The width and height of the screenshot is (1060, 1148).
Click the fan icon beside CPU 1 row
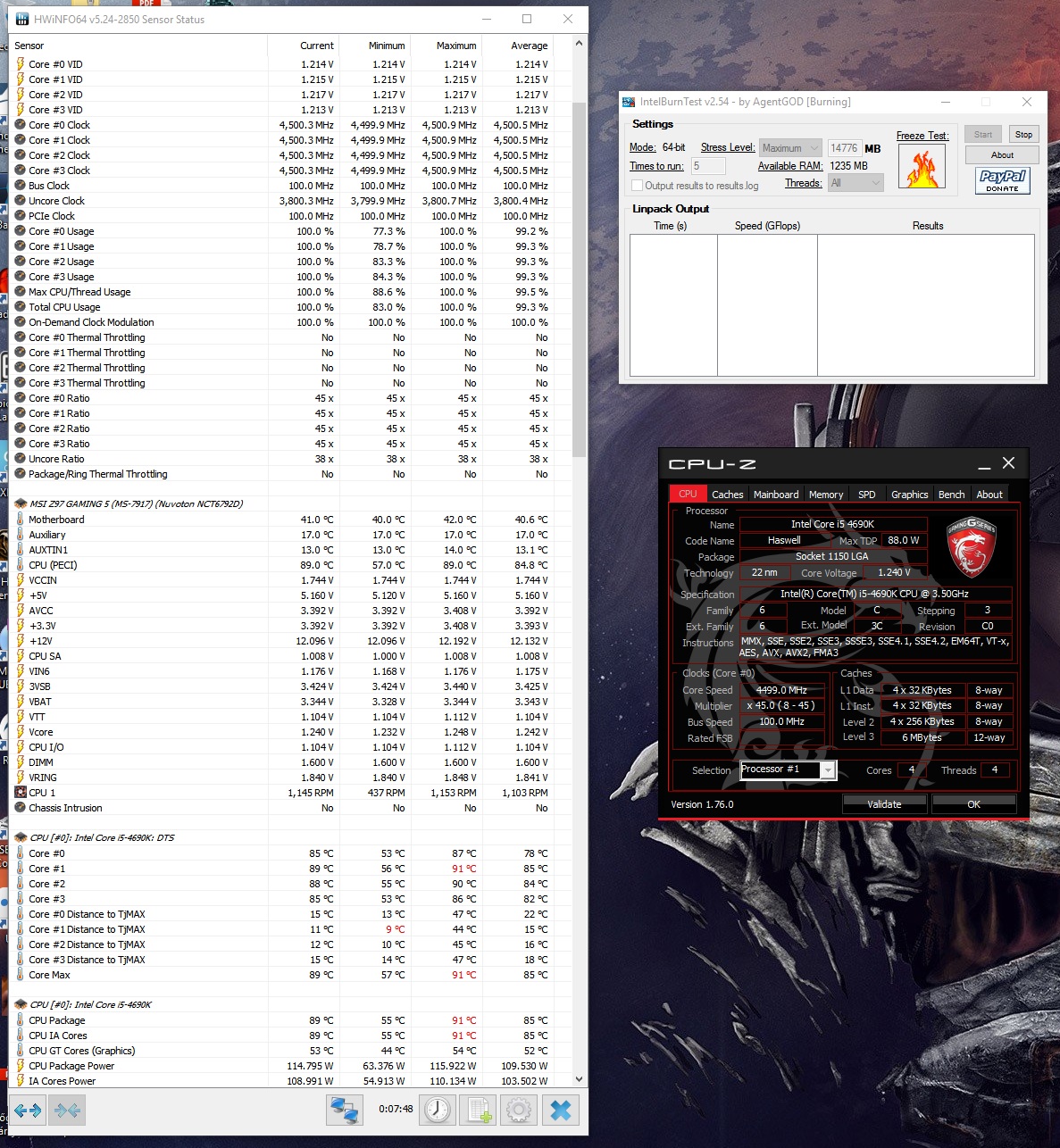coord(20,793)
